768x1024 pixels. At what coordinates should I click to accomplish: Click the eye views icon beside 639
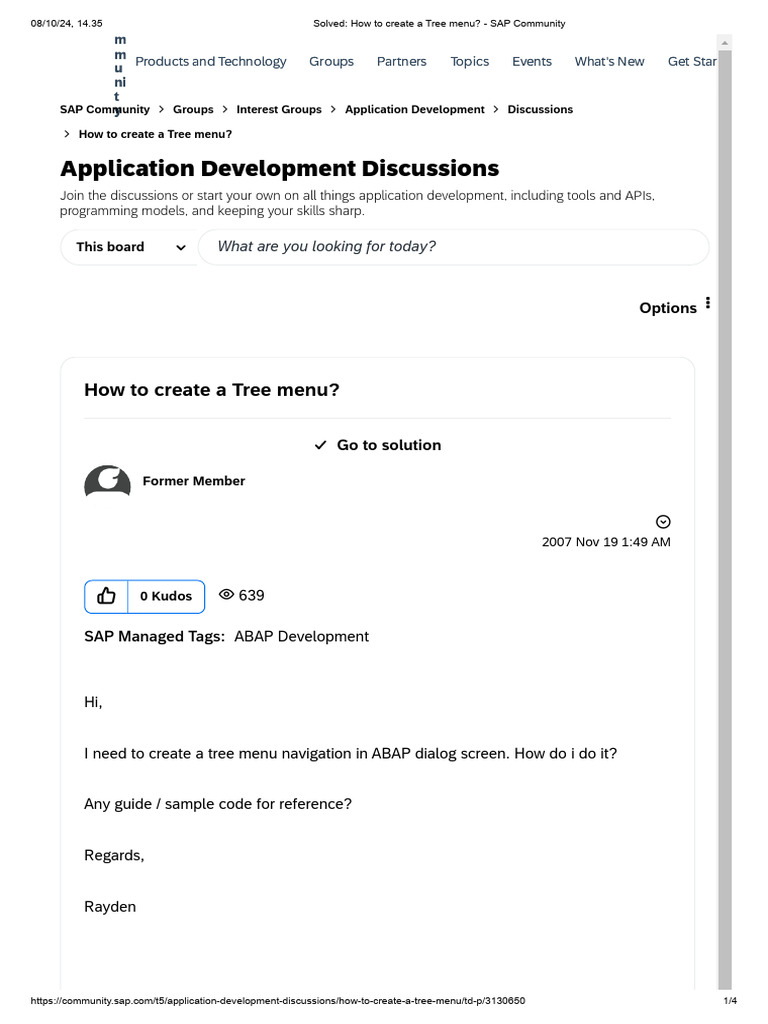coord(226,594)
